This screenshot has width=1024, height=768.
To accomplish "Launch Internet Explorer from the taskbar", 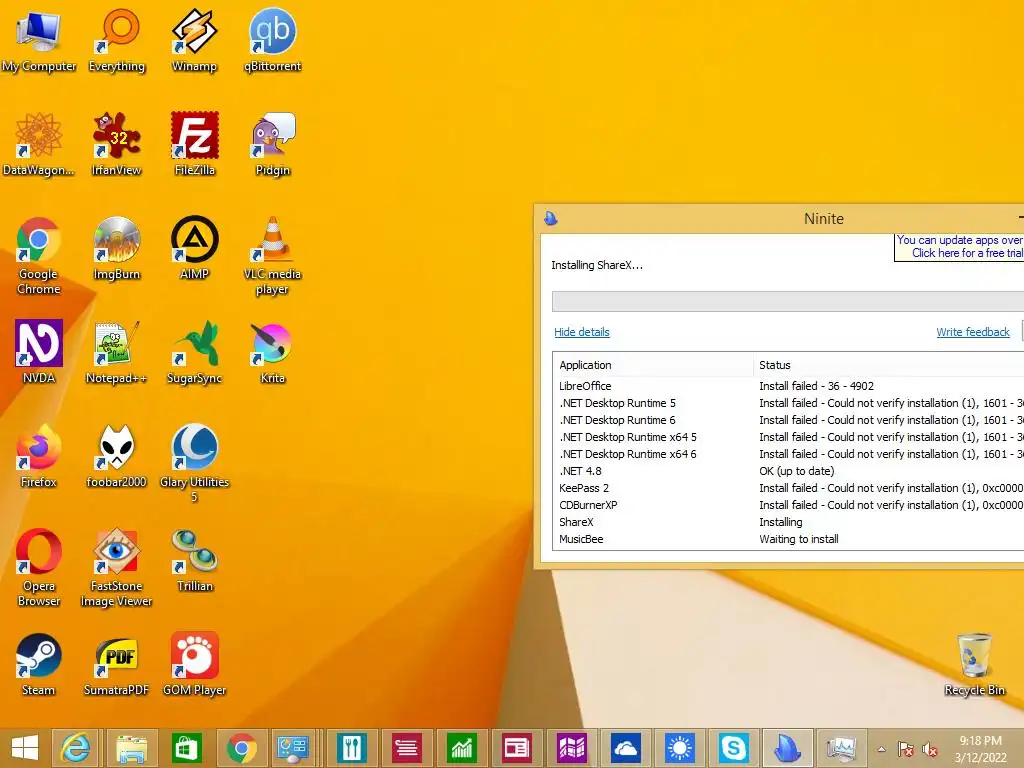I will (76, 748).
